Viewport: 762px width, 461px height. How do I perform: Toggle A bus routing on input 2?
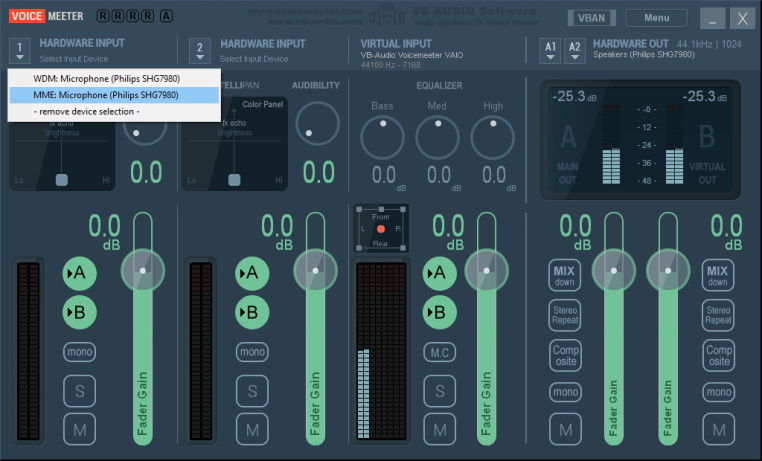click(x=252, y=273)
